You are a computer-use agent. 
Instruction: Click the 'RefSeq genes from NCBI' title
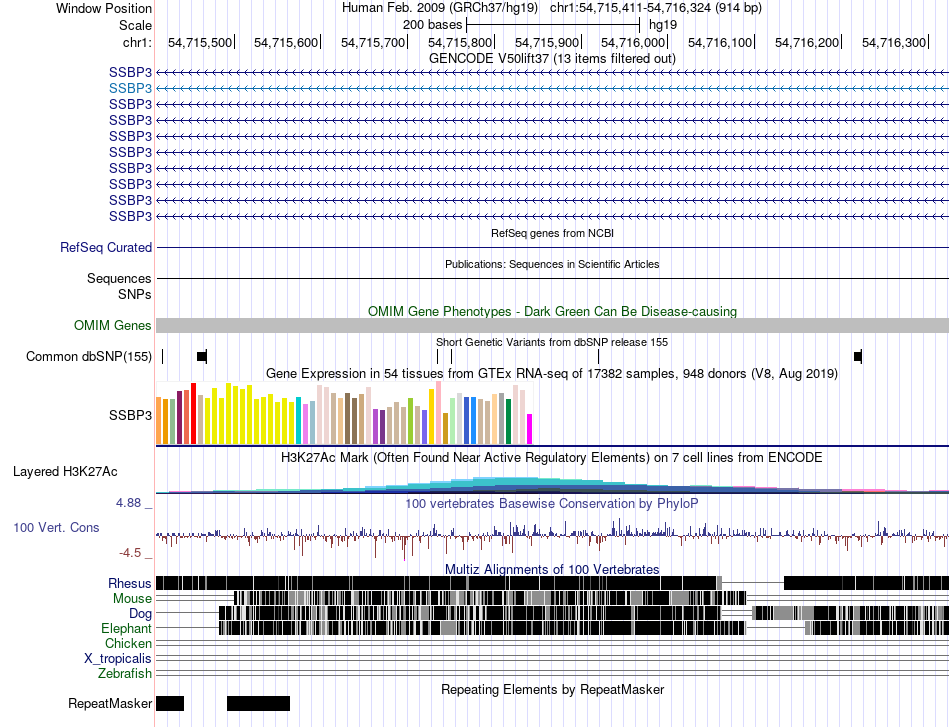pos(552,233)
